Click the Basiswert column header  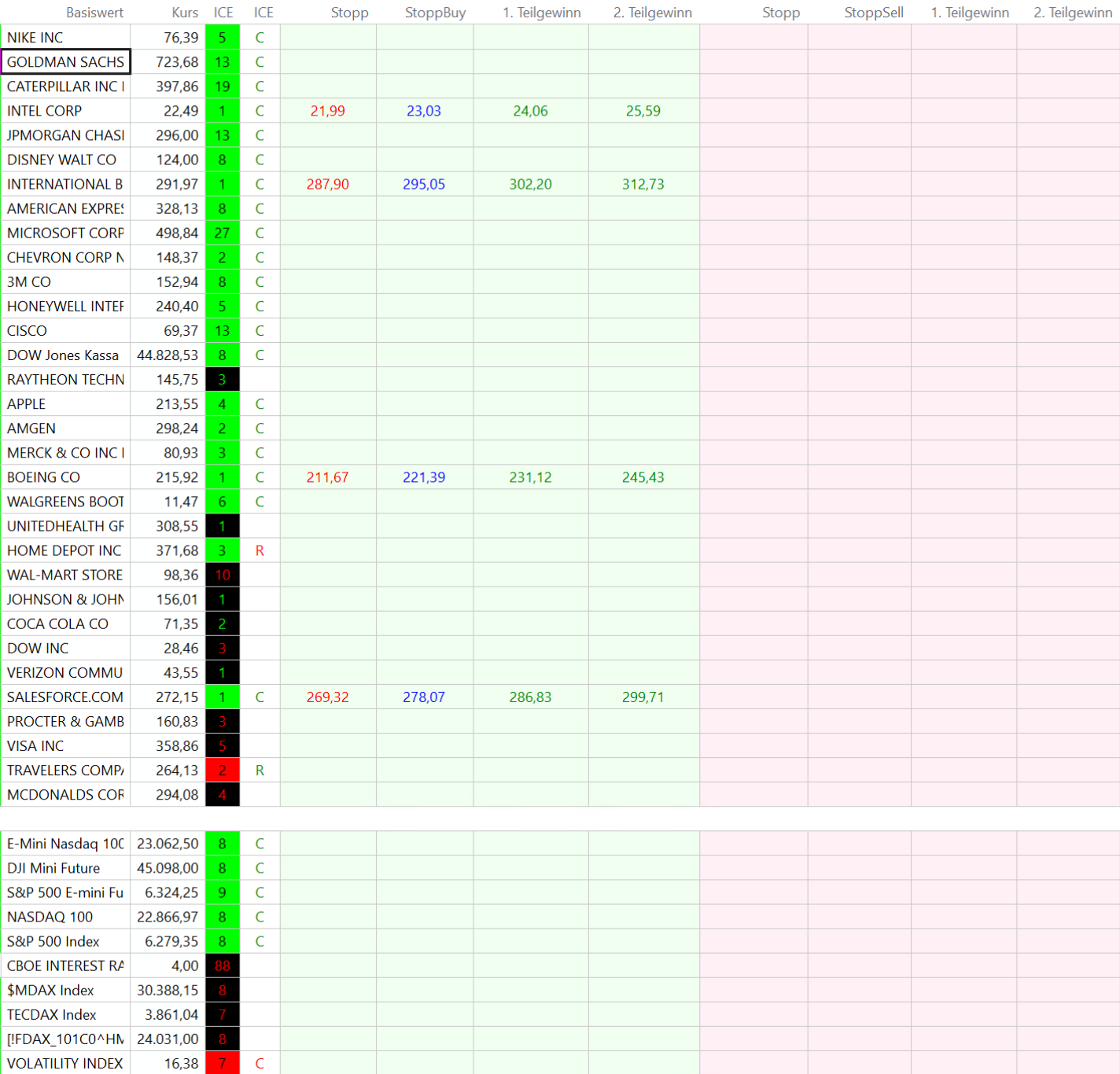[x=94, y=13]
